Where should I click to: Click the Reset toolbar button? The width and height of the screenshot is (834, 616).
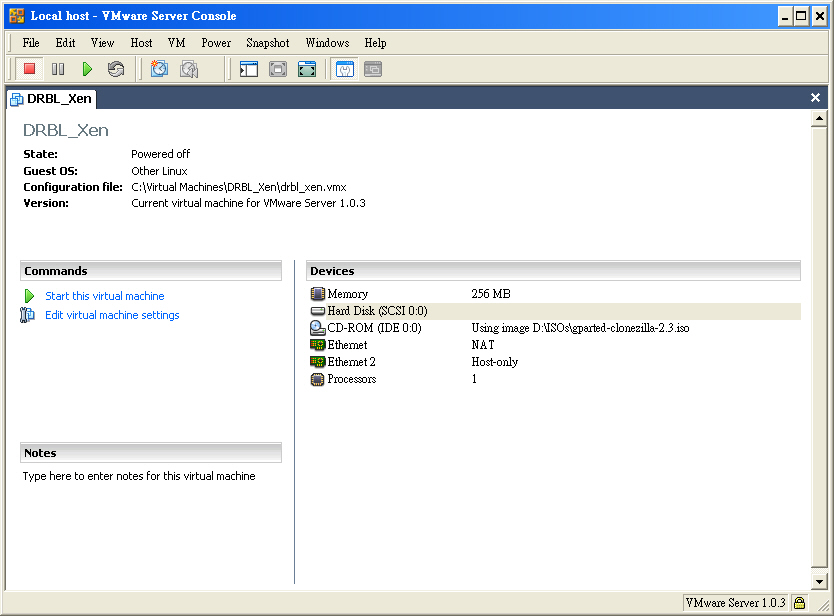[116, 69]
